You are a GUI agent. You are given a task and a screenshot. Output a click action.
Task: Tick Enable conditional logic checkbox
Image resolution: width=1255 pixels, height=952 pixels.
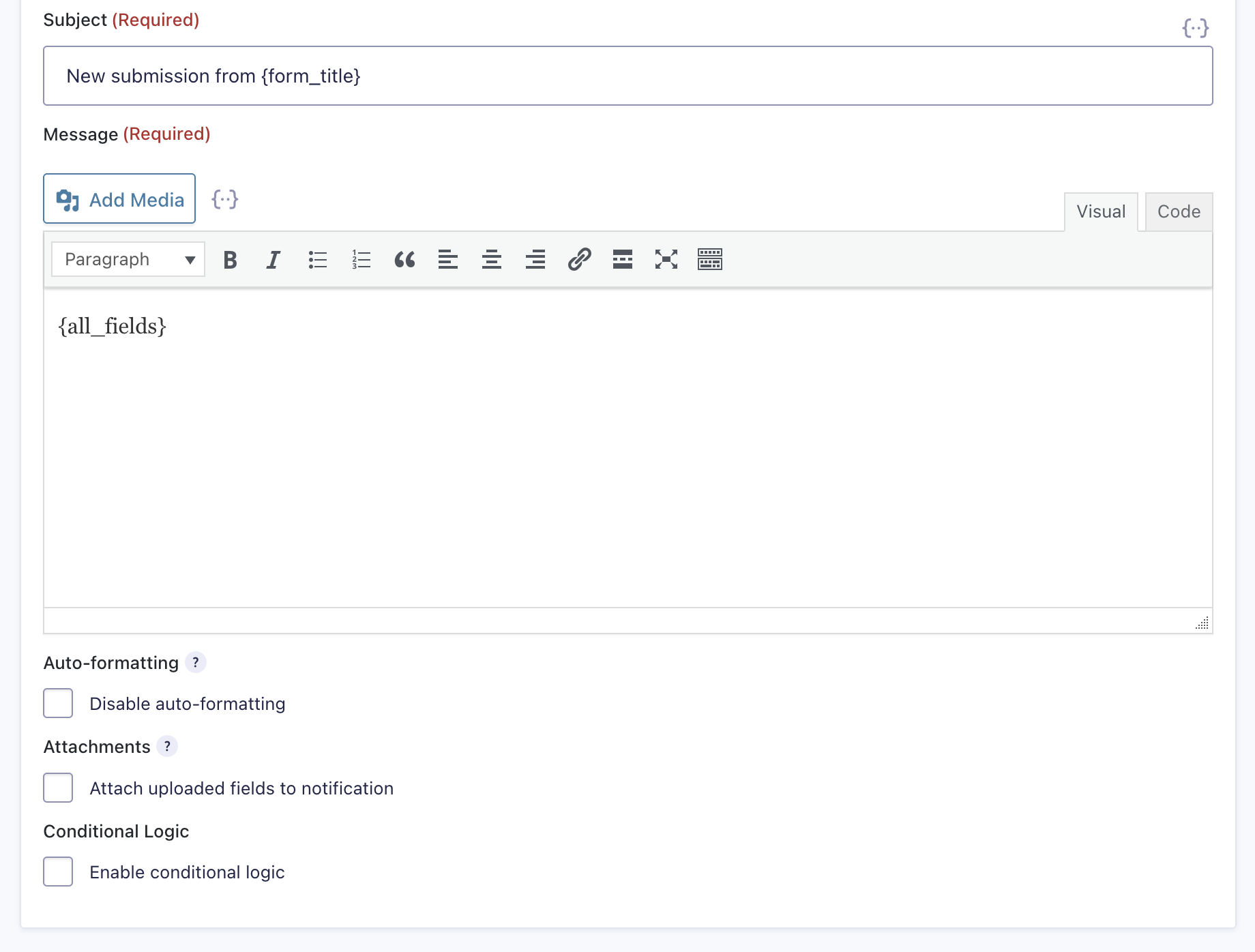pyautogui.click(x=58, y=872)
